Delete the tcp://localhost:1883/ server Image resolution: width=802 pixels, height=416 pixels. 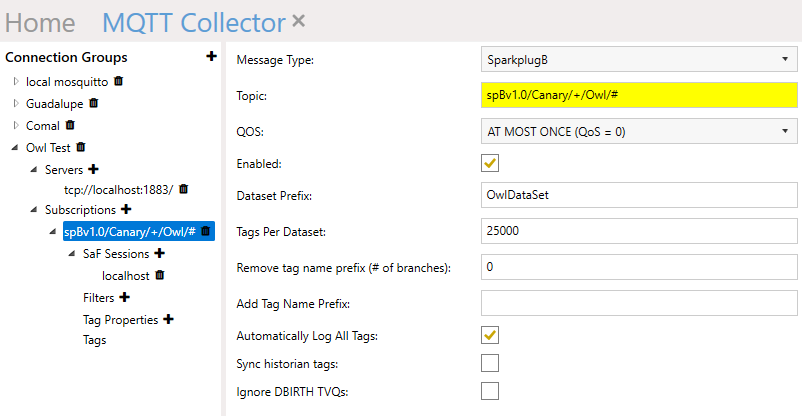(184, 189)
